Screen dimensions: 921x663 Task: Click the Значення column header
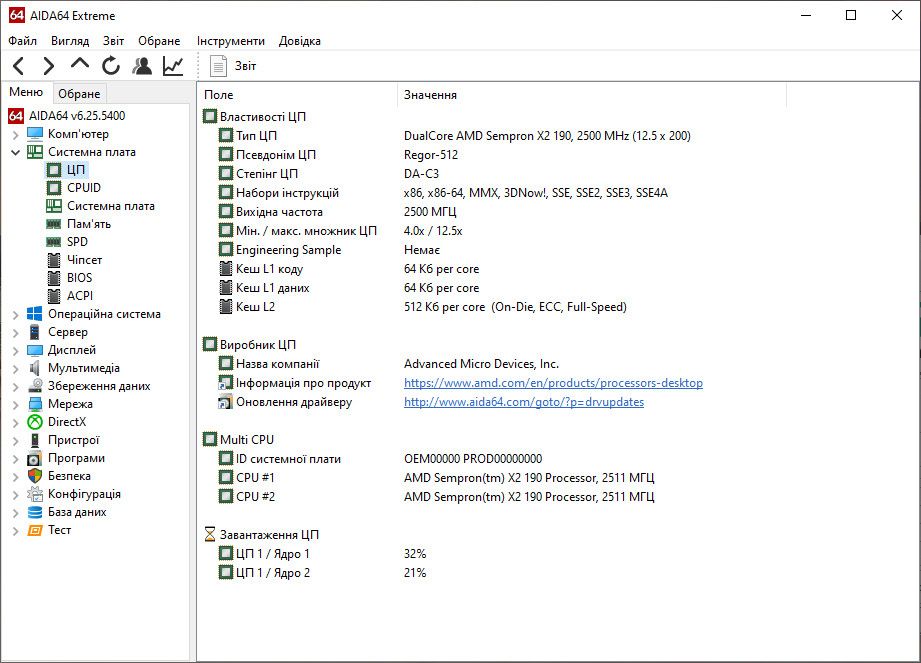click(x=592, y=95)
